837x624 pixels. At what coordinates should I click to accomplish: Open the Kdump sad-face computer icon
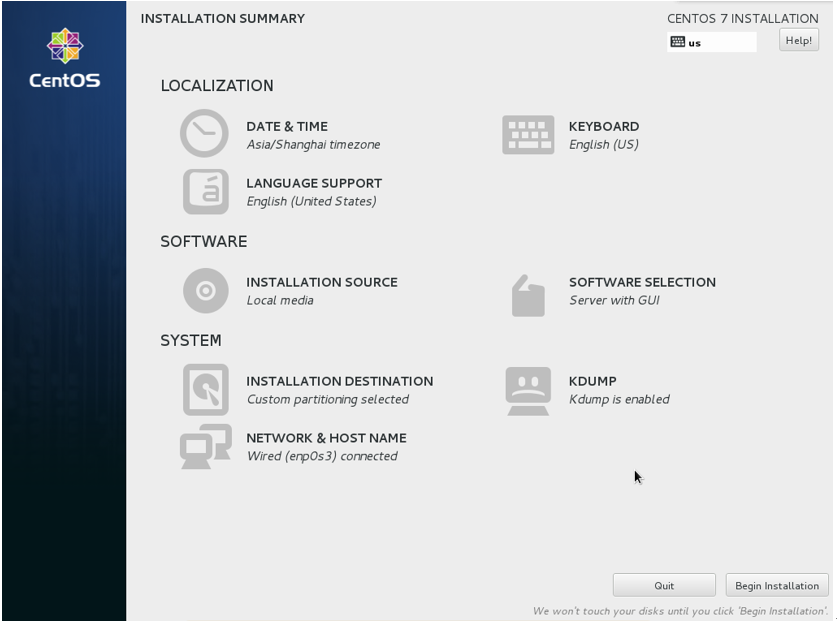pyautogui.click(x=528, y=391)
